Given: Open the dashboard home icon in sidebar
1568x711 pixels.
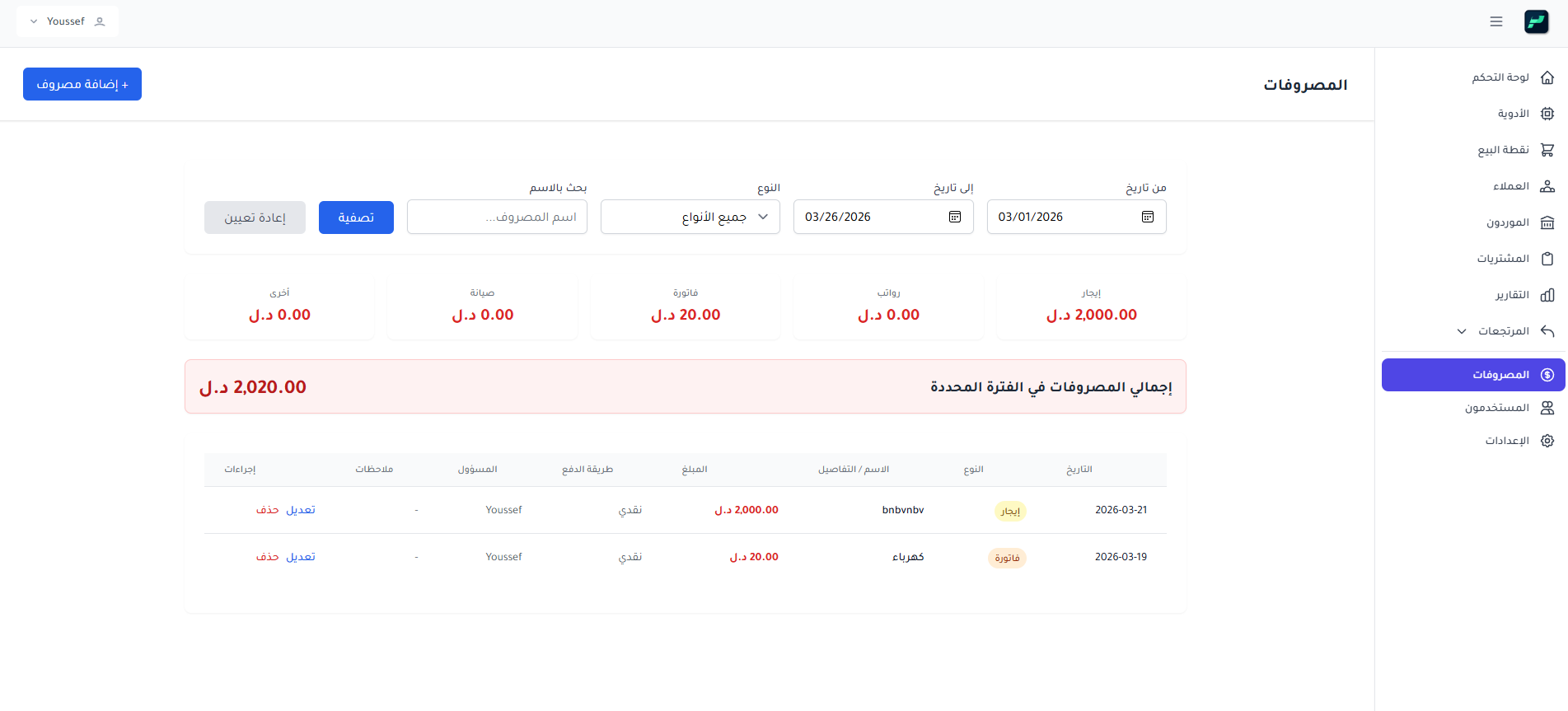Looking at the screenshot, I should coord(1547,77).
